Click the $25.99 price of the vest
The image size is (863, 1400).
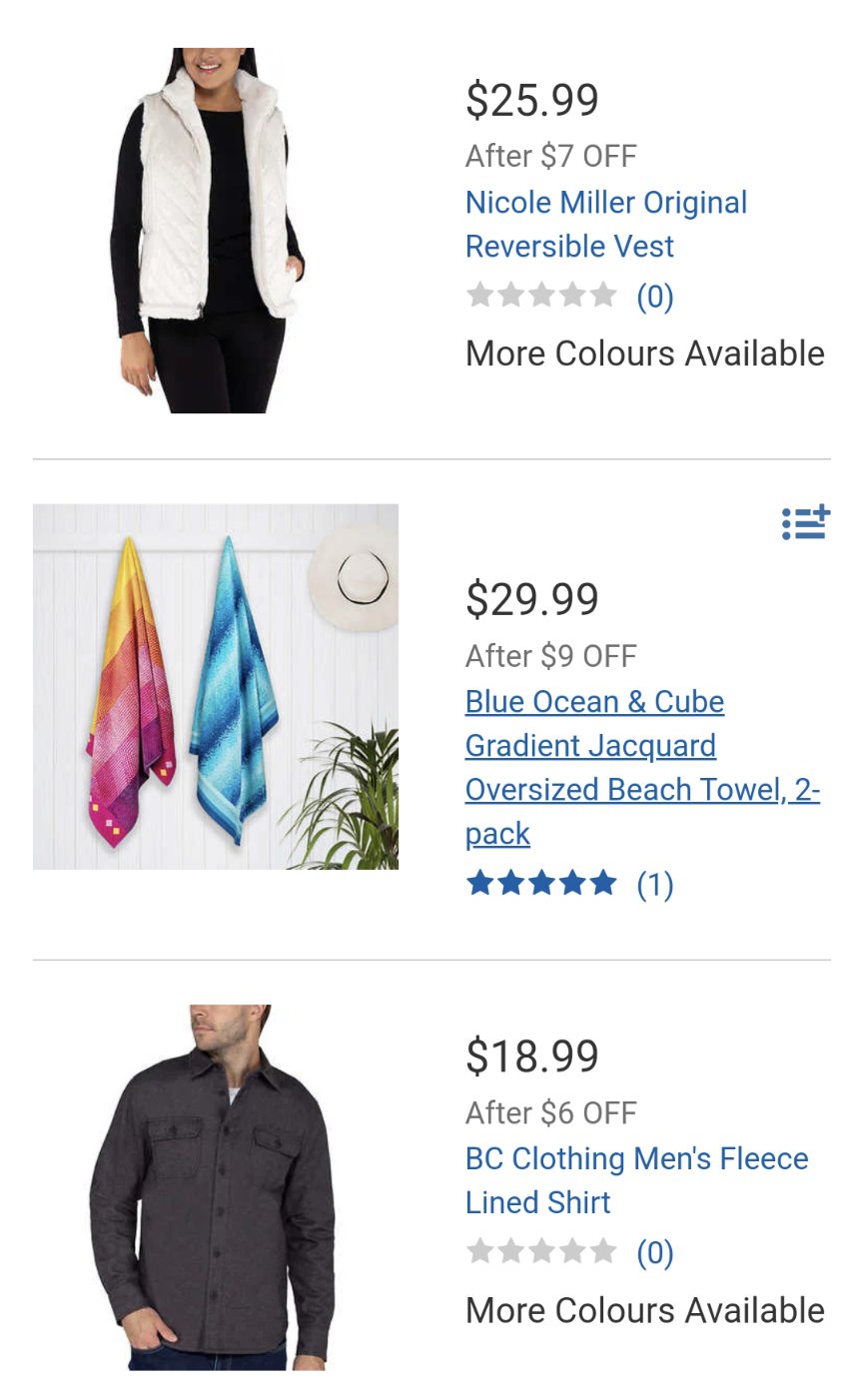pyautogui.click(x=532, y=100)
